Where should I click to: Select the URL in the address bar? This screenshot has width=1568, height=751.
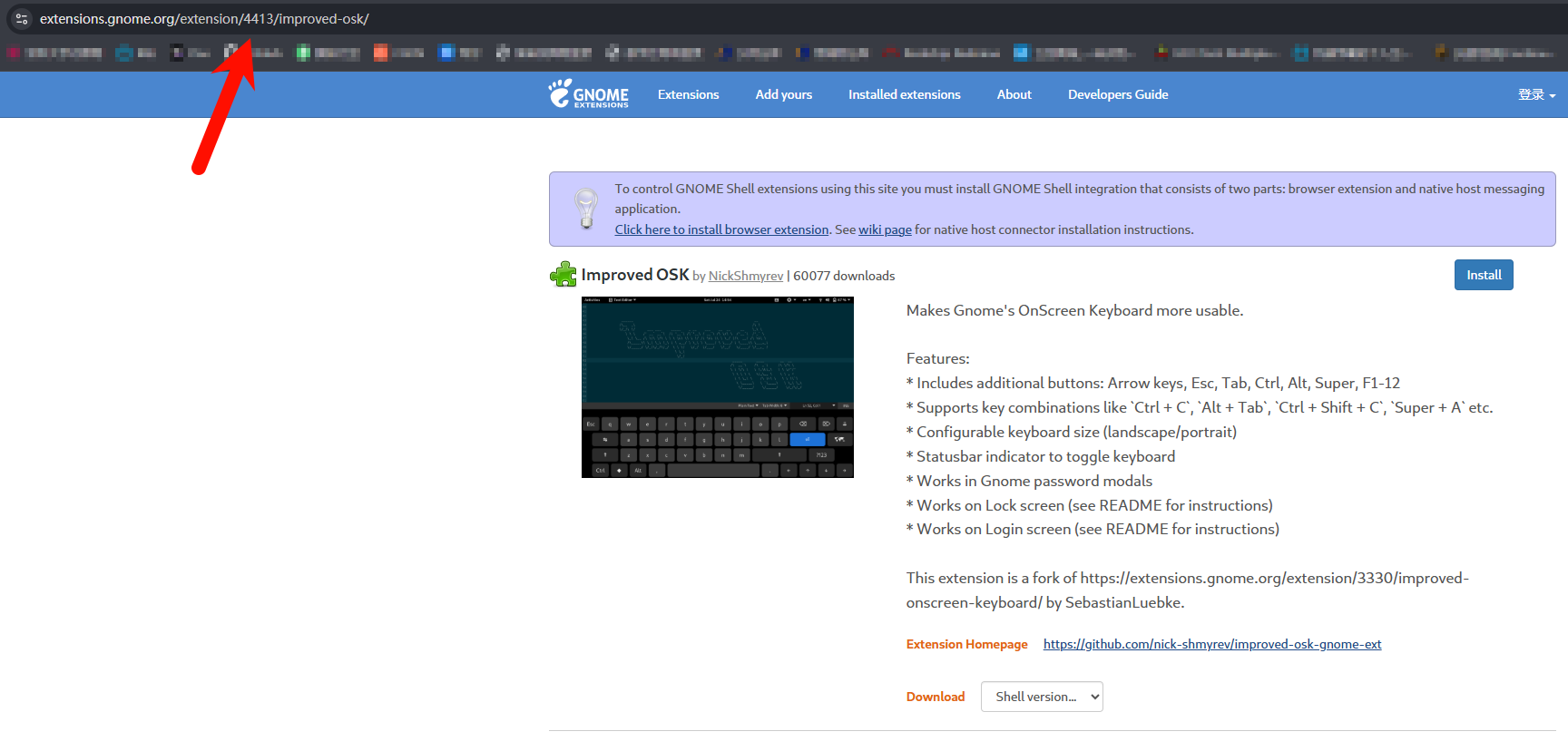click(x=204, y=19)
